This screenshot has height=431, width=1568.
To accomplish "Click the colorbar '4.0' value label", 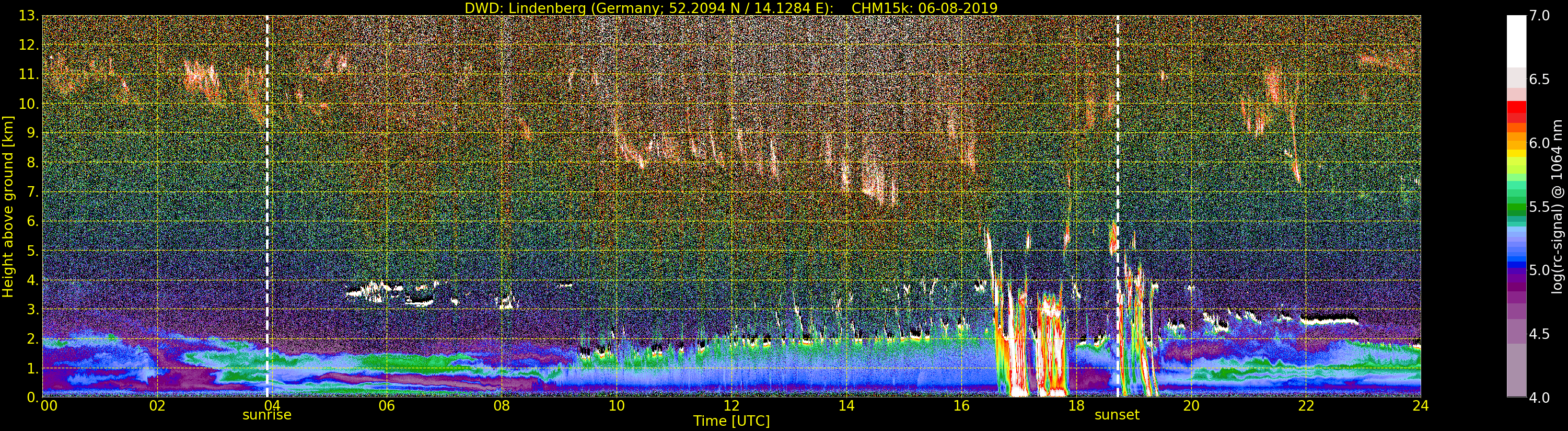I will 1539,398.
